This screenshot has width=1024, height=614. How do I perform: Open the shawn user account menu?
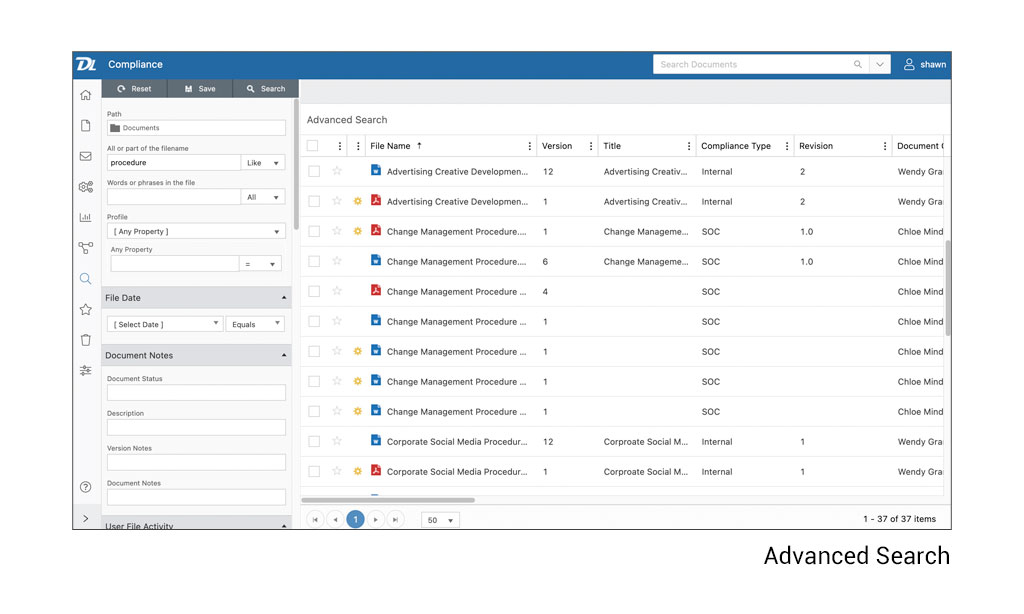click(x=925, y=64)
